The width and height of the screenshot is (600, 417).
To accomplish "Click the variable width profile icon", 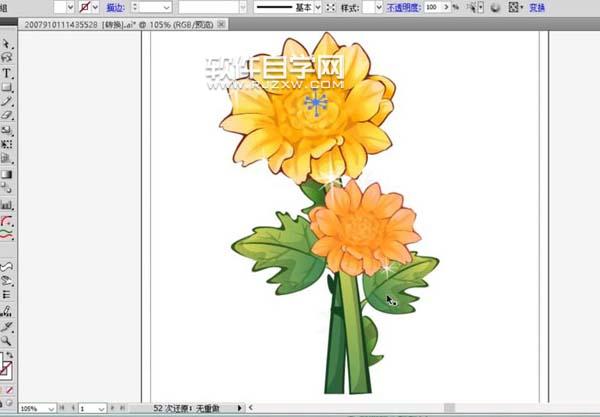I will 331,7.
